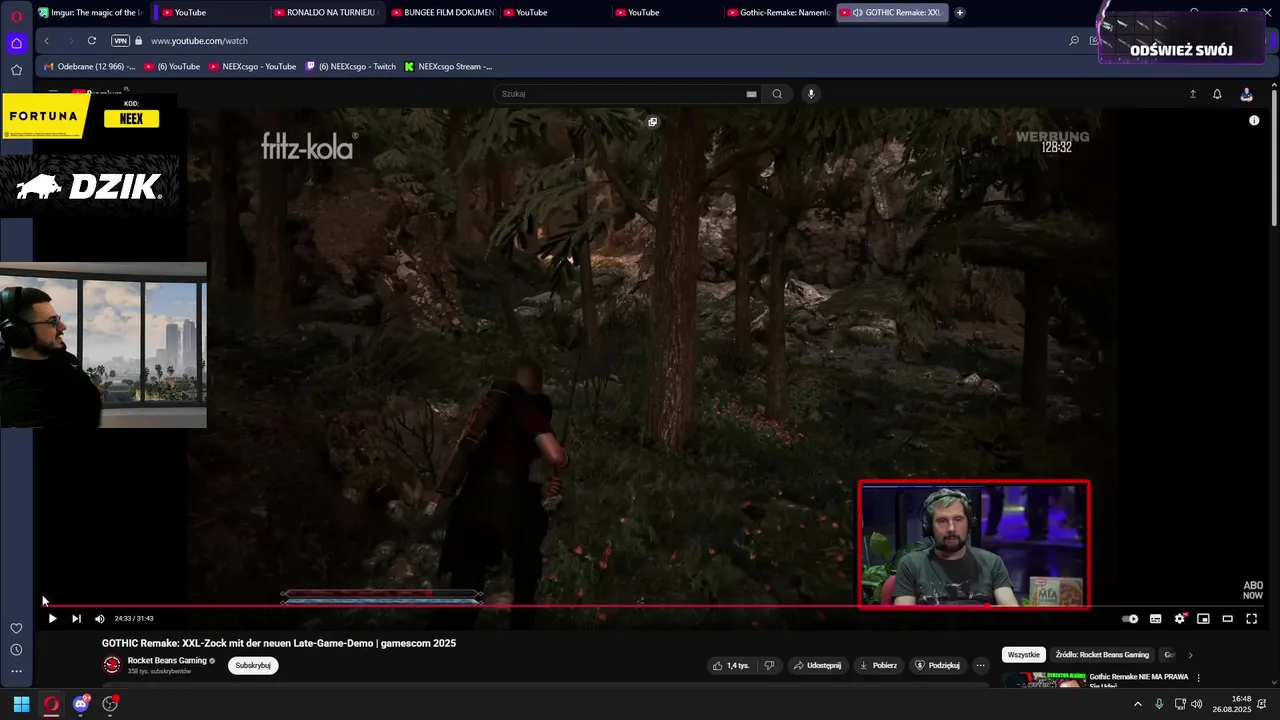Open Windows Start menu
Screen dimensions: 1280x720
pos(21,704)
